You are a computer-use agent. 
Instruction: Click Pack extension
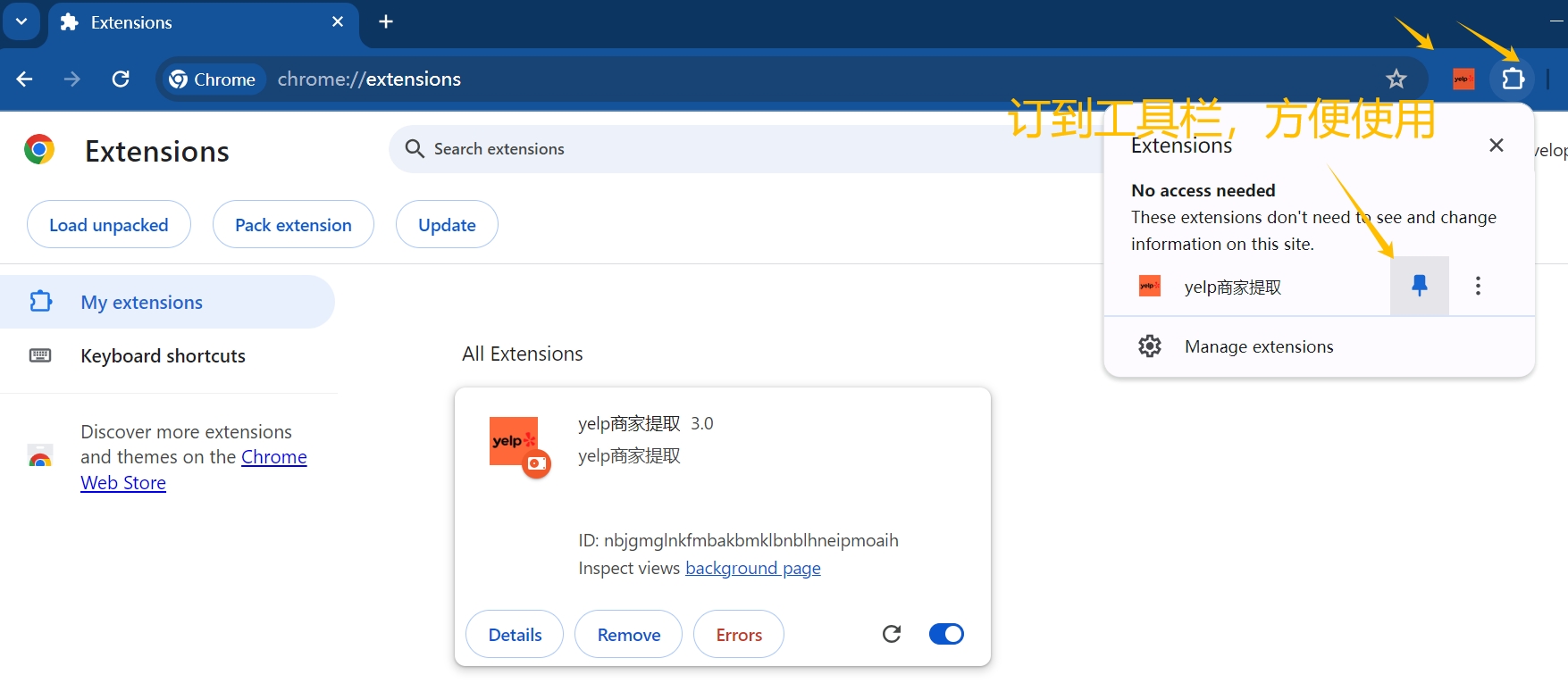(x=293, y=225)
